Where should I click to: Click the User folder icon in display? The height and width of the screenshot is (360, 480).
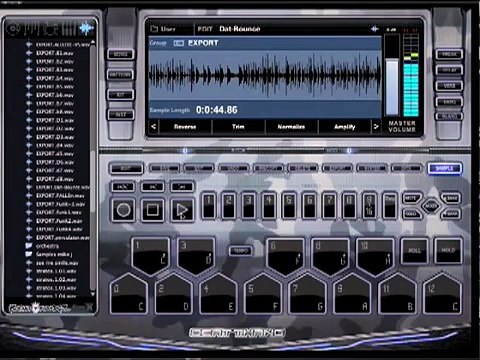point(154,29)
